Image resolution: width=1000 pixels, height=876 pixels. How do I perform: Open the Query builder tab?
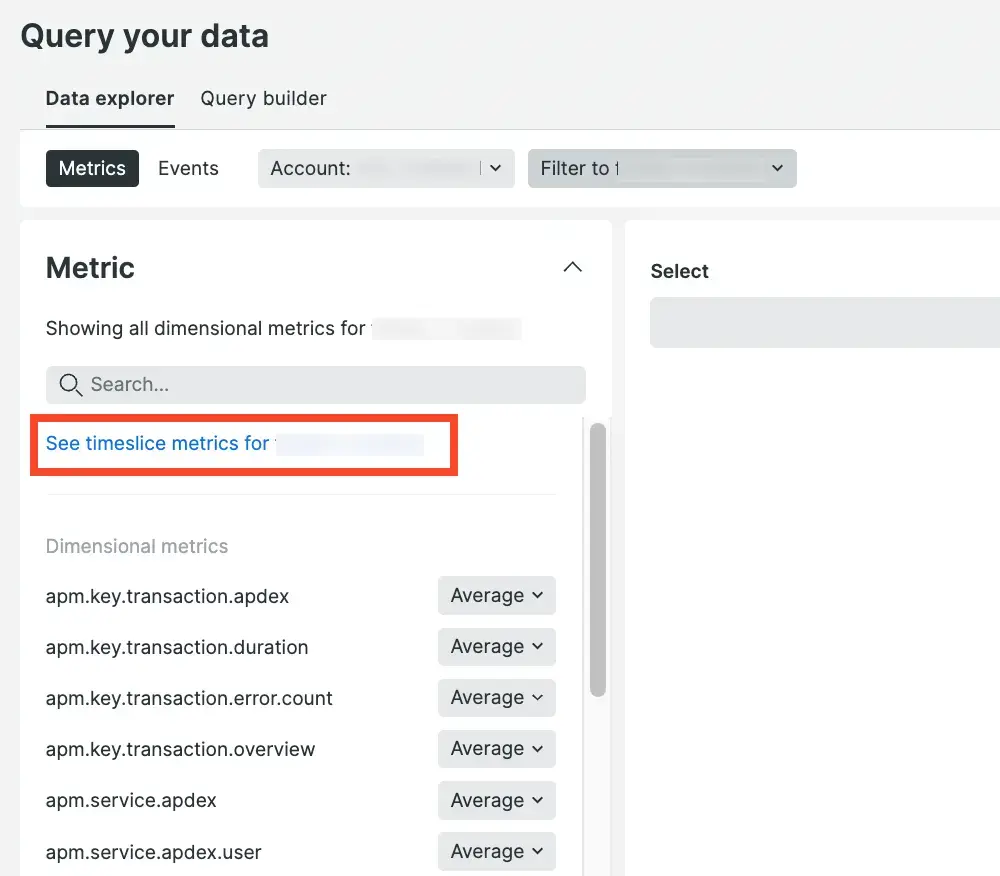tap(263, 98)
